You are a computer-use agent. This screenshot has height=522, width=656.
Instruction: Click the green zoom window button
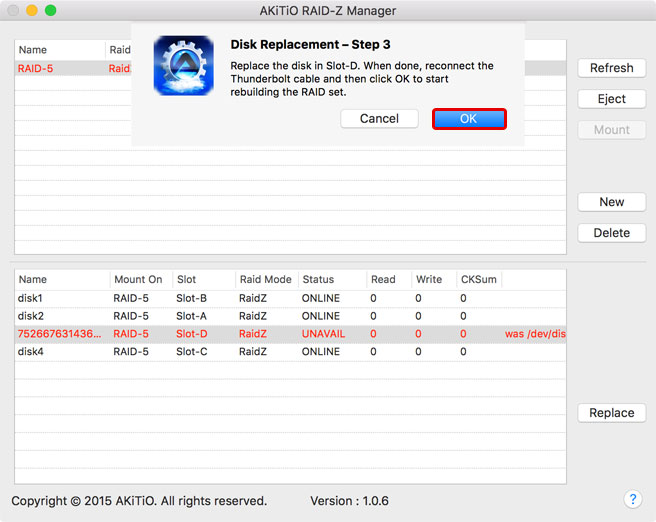pos(51,10)
